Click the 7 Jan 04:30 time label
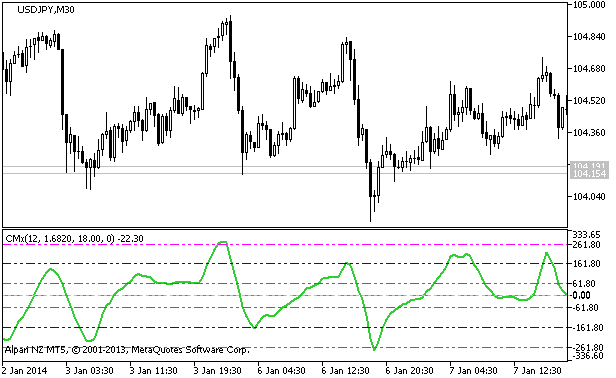 [x=473, y=371]
